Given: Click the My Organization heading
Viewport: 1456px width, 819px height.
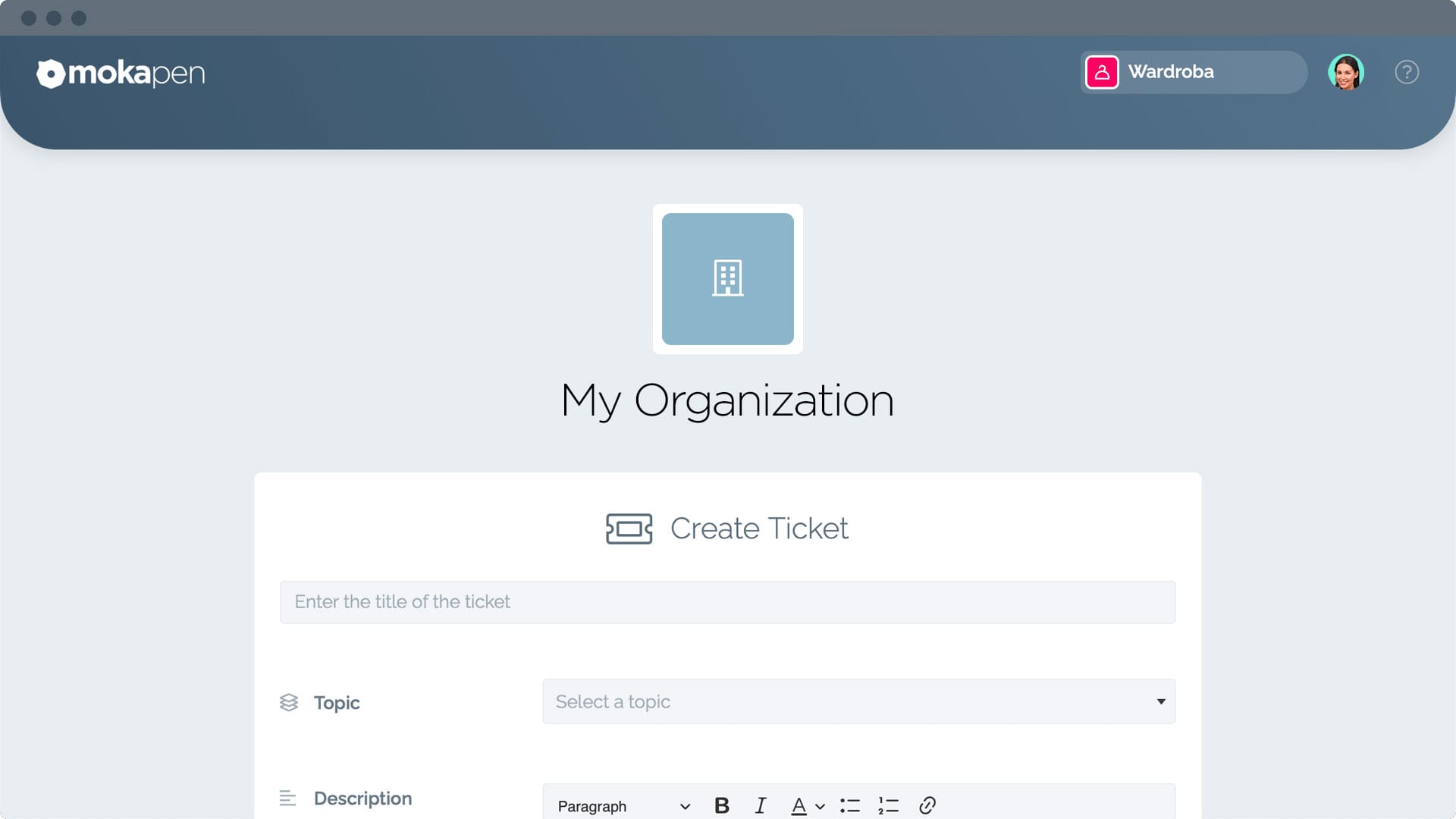Looking at the screenshot, I should (727, 400).
